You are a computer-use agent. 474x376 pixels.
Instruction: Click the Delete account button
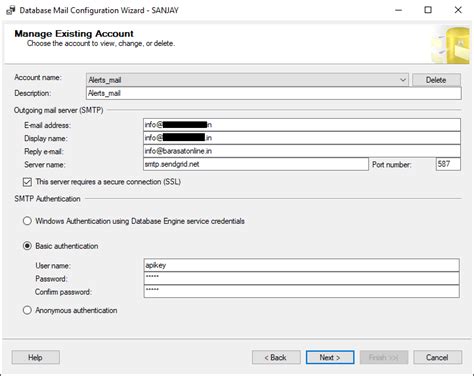click(x=436, y=80)
